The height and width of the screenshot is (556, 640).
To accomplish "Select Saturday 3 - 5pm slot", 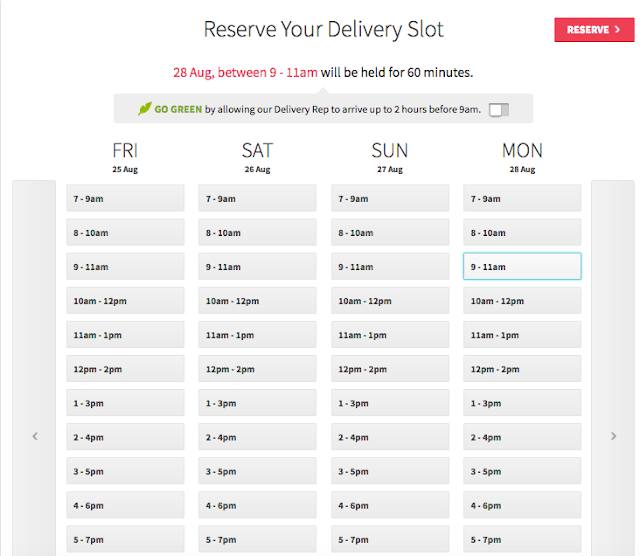I will click(x=257, y=471).
